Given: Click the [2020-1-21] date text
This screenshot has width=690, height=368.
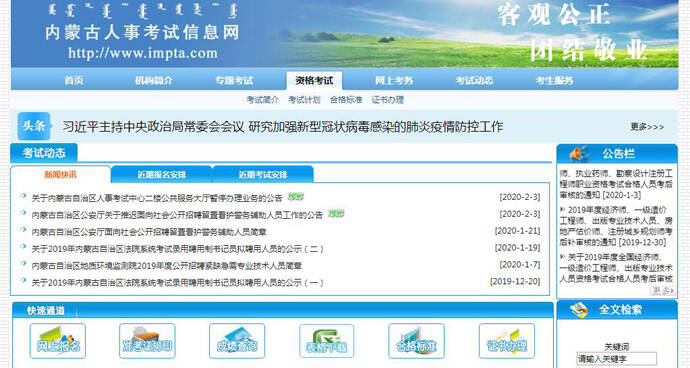Looking at the screenshot, I should click(517, 231).
